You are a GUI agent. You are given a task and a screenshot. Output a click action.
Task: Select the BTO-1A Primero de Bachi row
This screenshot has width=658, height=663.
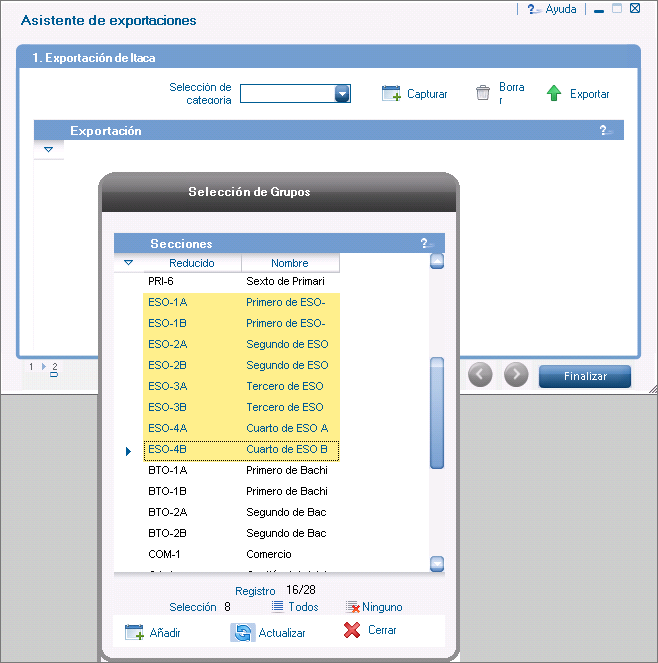click(240, 470)
